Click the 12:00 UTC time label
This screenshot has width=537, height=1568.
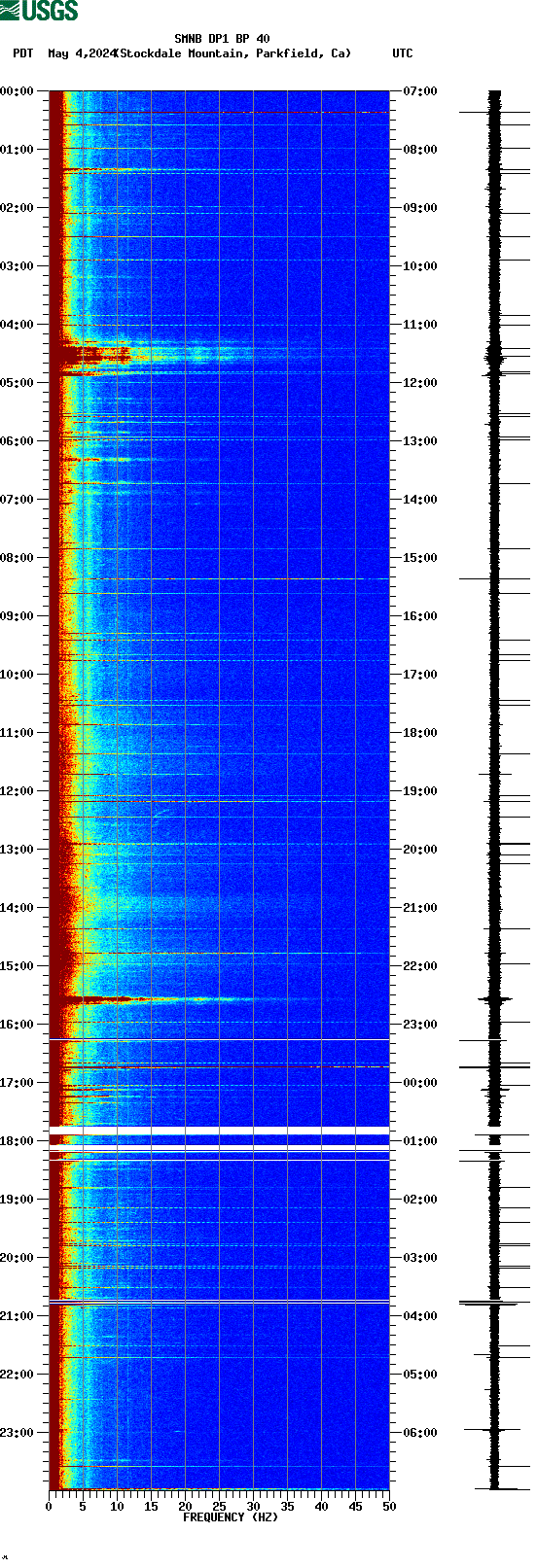pyautogui.click(x=419, y=383)
